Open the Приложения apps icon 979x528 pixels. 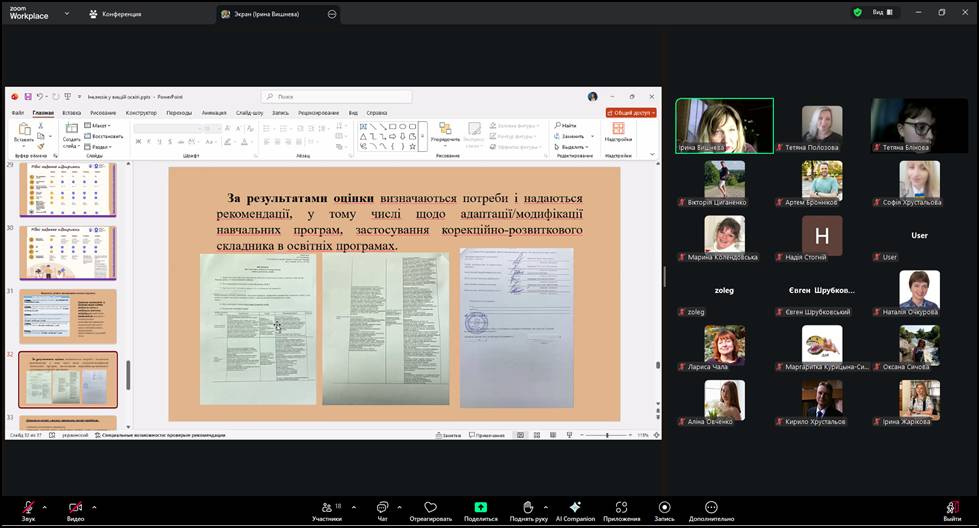(621, 508)
